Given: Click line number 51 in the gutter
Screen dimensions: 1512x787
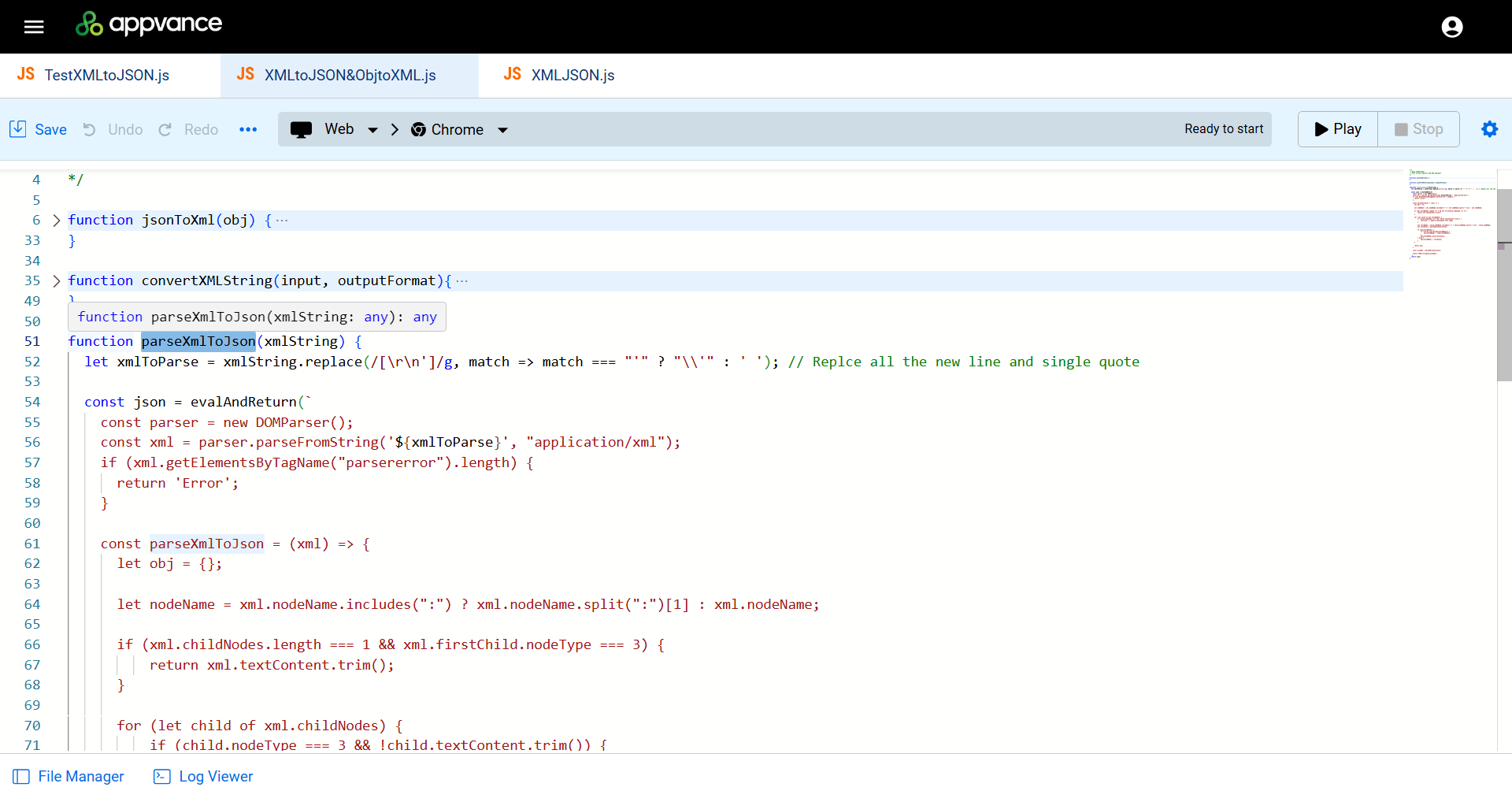Looking at the screenshot, I should [32, 341].
